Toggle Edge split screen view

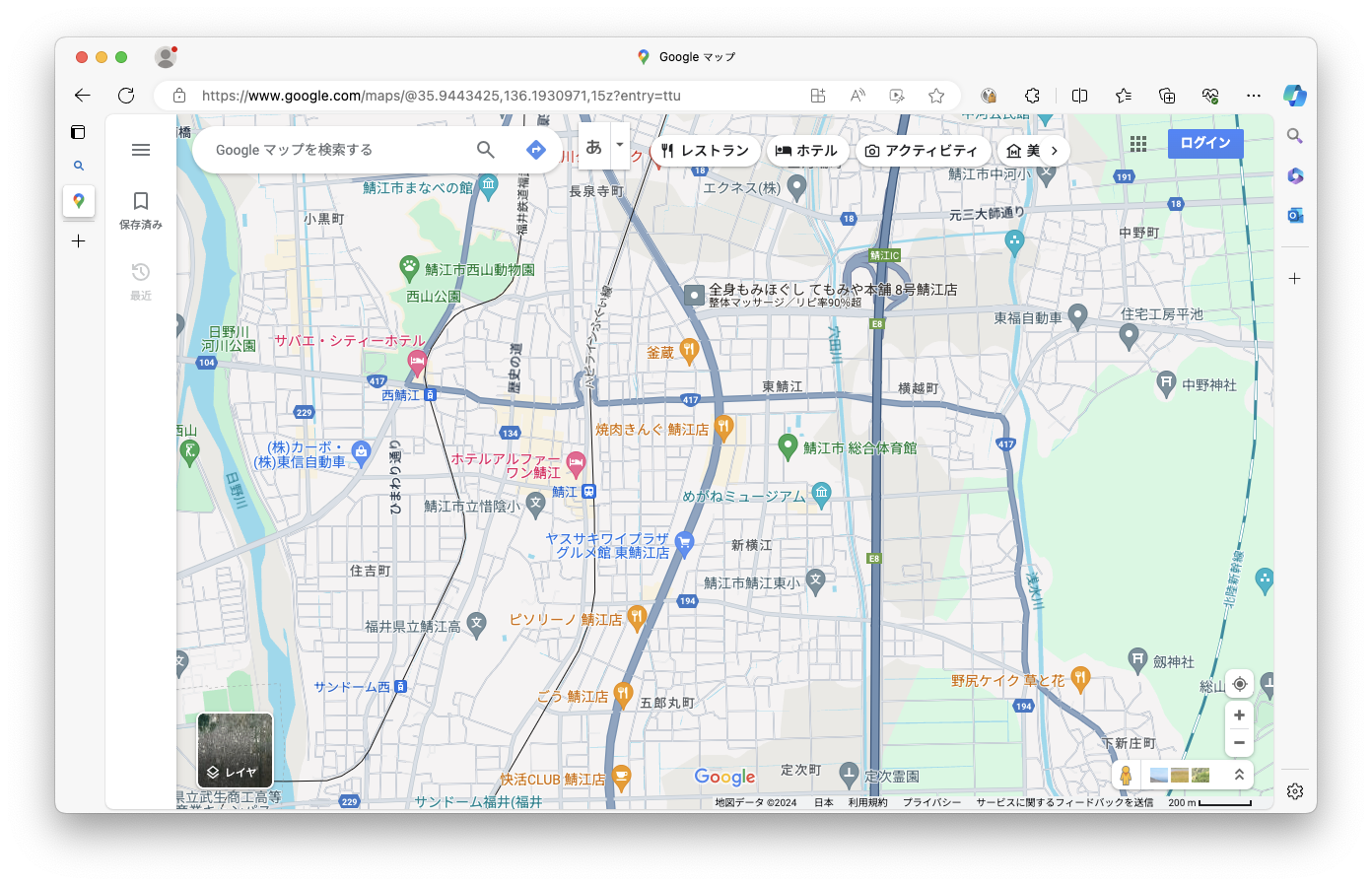tap(1079, 96)
